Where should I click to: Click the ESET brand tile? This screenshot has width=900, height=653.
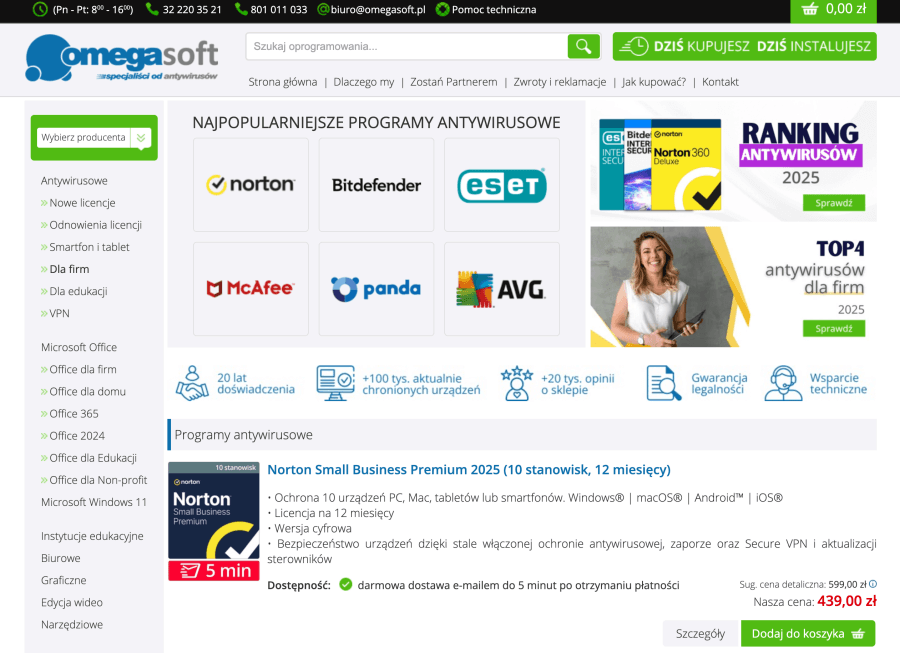tap(501, 184)
